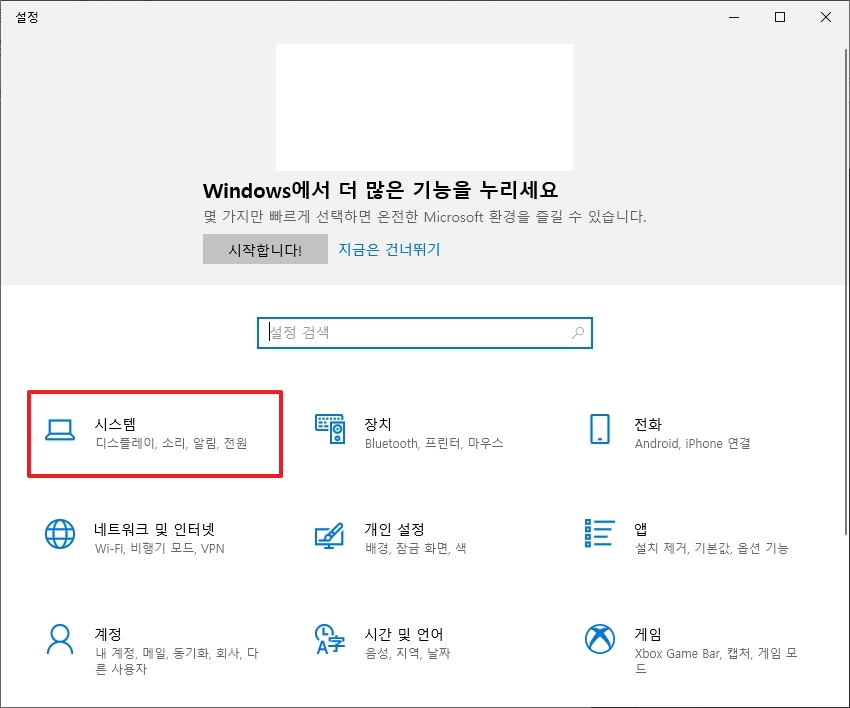Click 음성, 지역, 날짜 description

[x=407, y=653]
